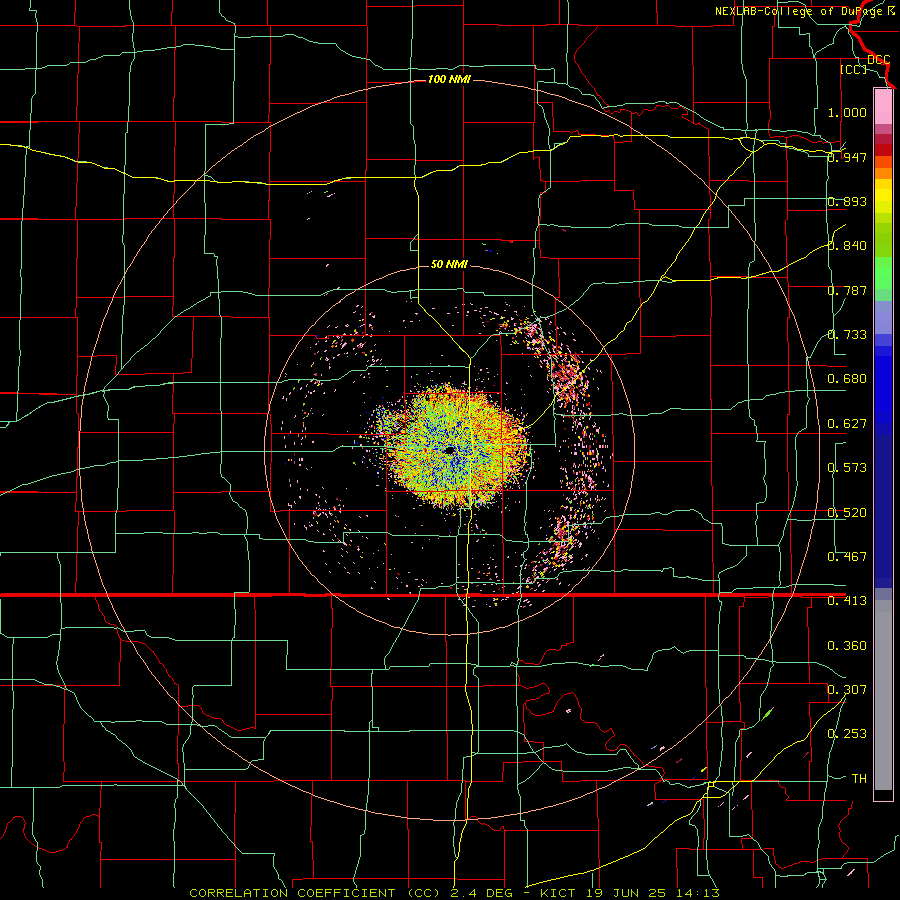Click the 0.733 color scale value
This screenshot has height=900, width=900.
point(847,335)
